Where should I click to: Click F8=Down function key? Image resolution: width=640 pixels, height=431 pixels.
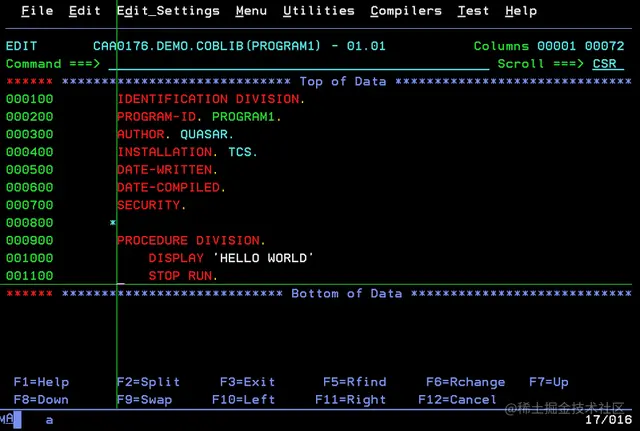(41, 400)
